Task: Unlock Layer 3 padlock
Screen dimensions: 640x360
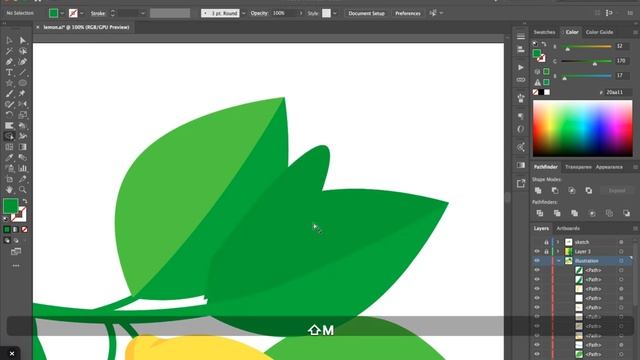Action: 546,251
